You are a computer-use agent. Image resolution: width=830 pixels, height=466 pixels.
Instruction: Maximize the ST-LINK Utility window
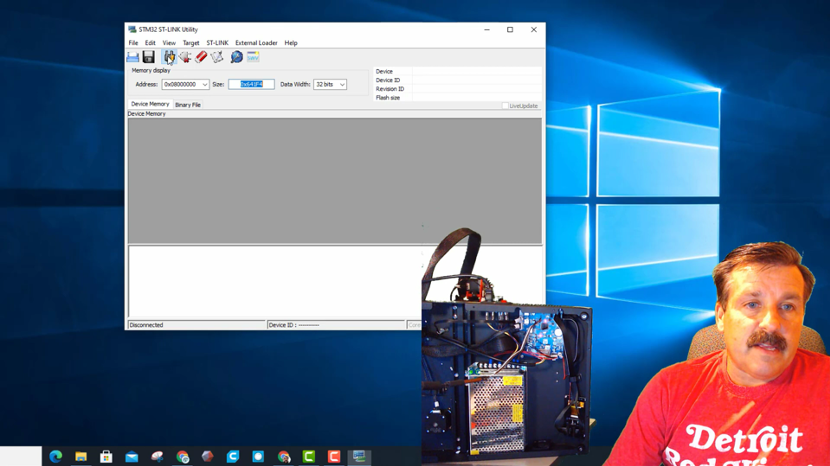click(510, 30)
